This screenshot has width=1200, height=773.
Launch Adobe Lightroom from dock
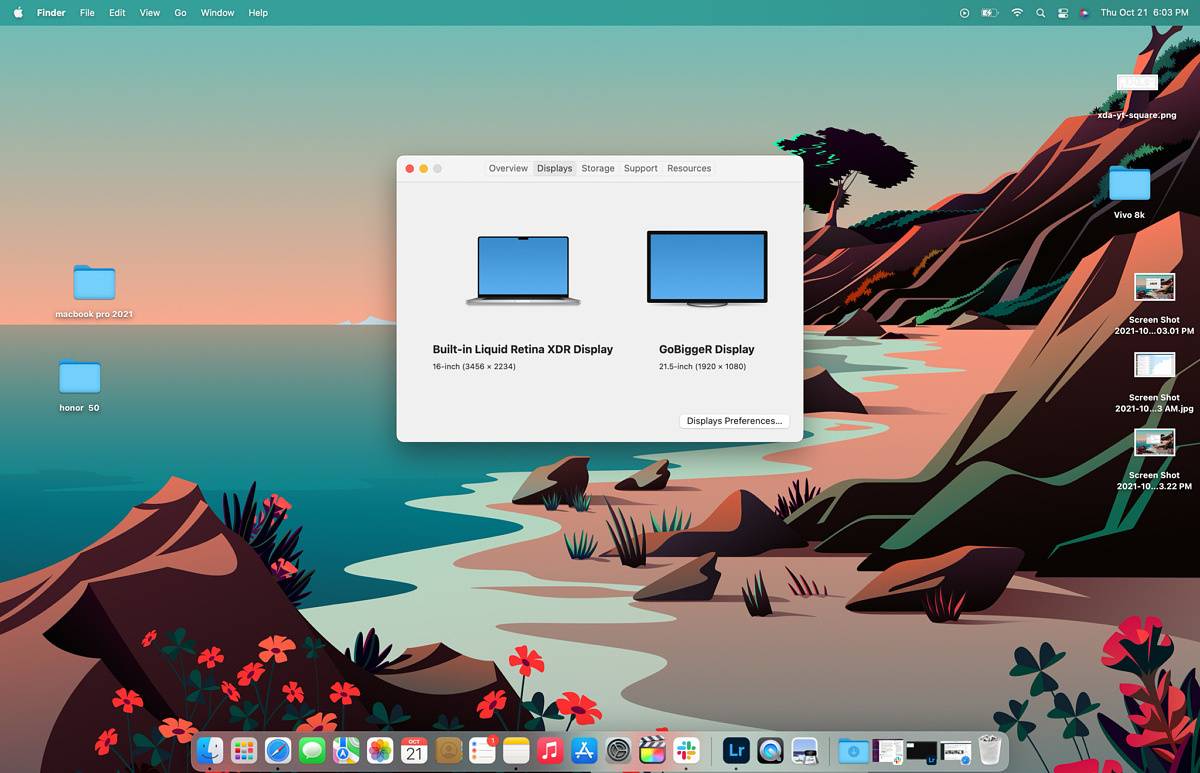point(736,750)
